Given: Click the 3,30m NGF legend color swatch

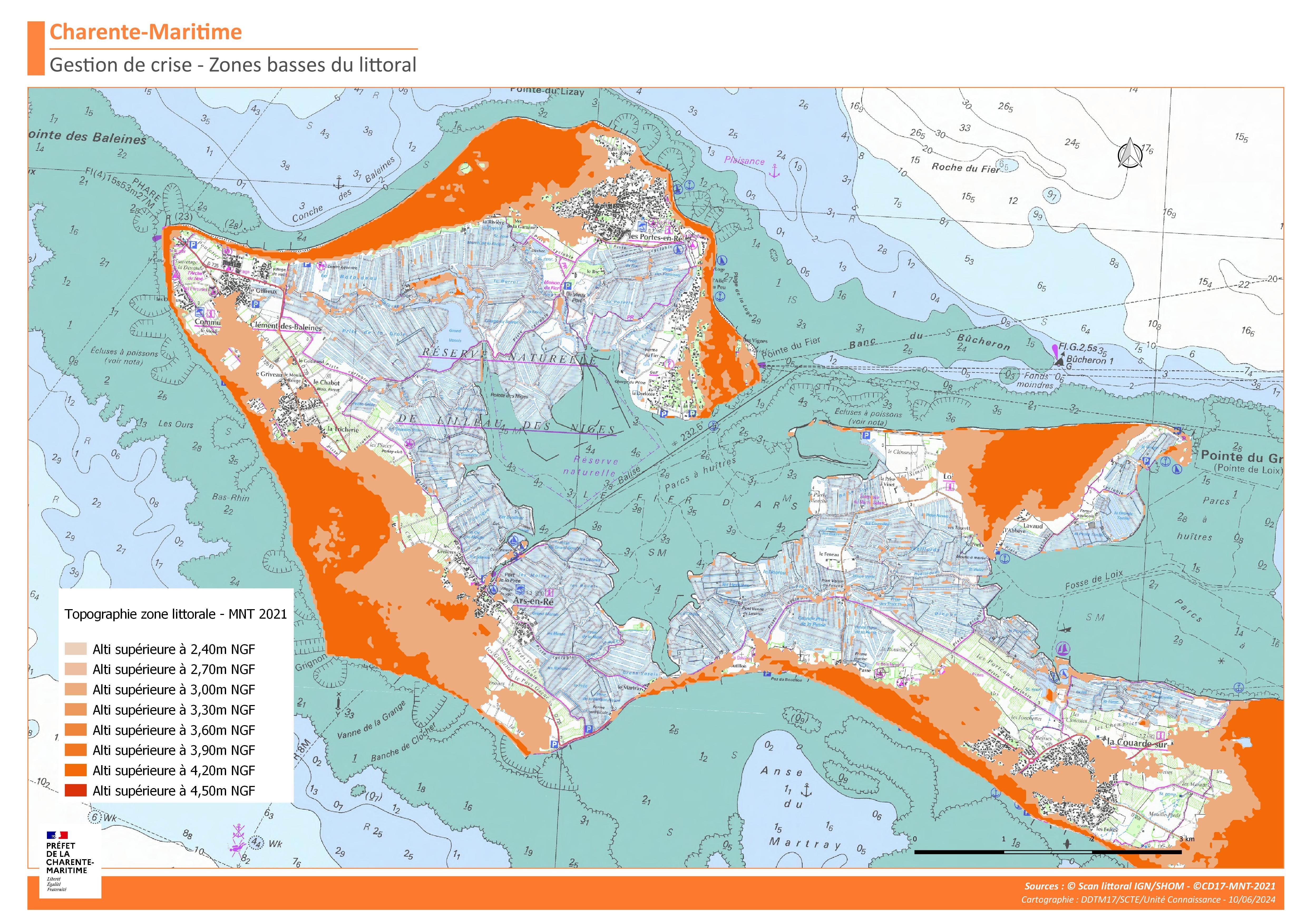Looking at the screenshot, I should pyautogui.click(x=75, y=709).
